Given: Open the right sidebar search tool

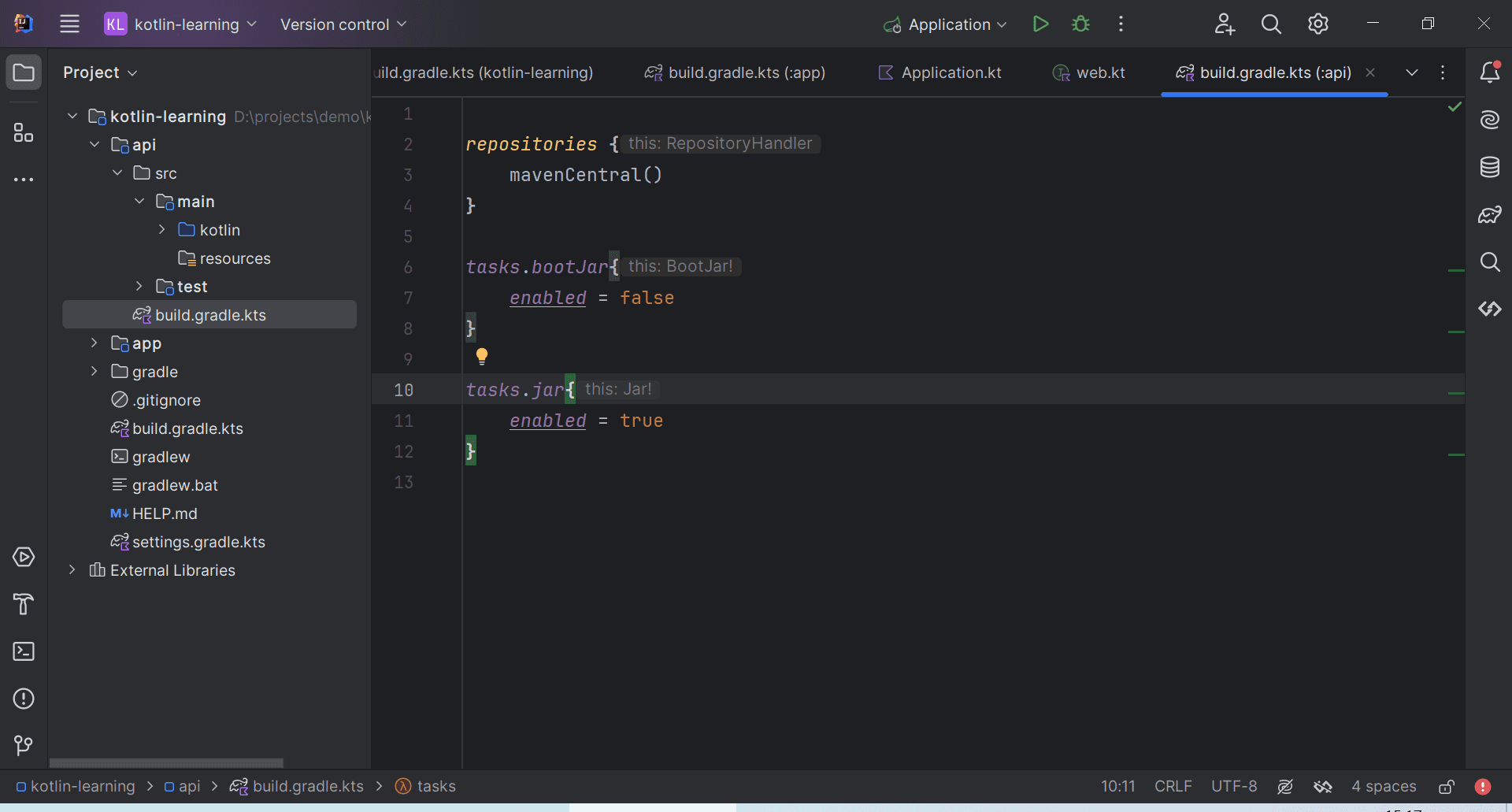Looking at the screenshot, I should [1489, 261].
